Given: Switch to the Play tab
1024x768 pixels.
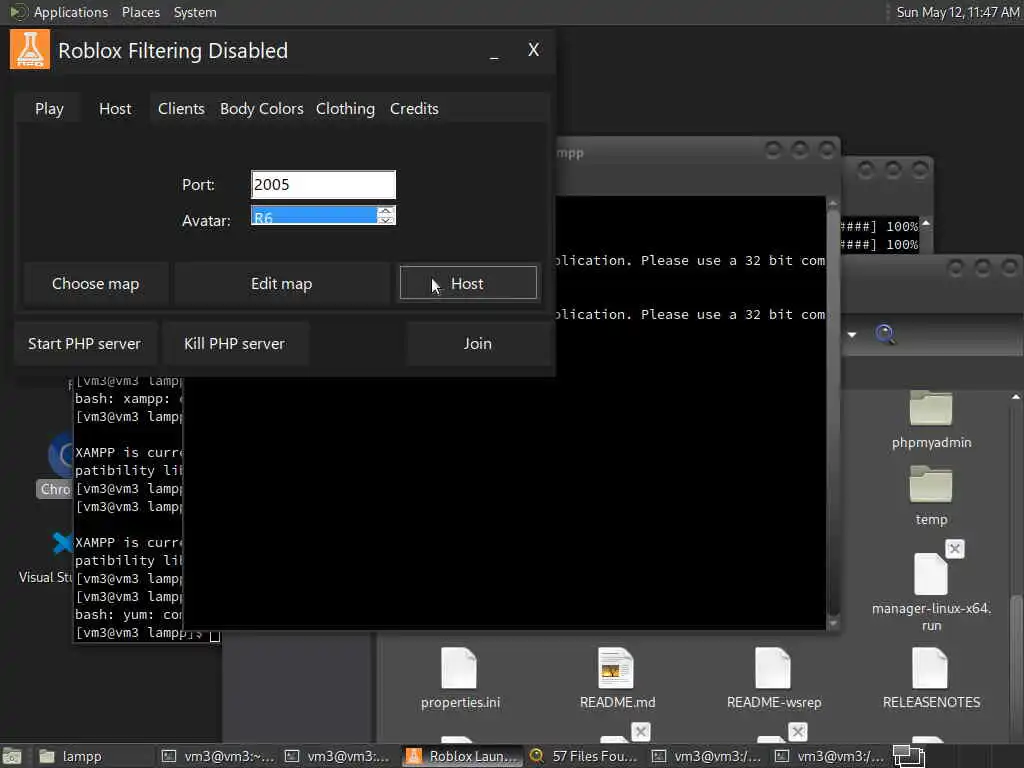Looking at the screenshot, I should tap(49, 108).
